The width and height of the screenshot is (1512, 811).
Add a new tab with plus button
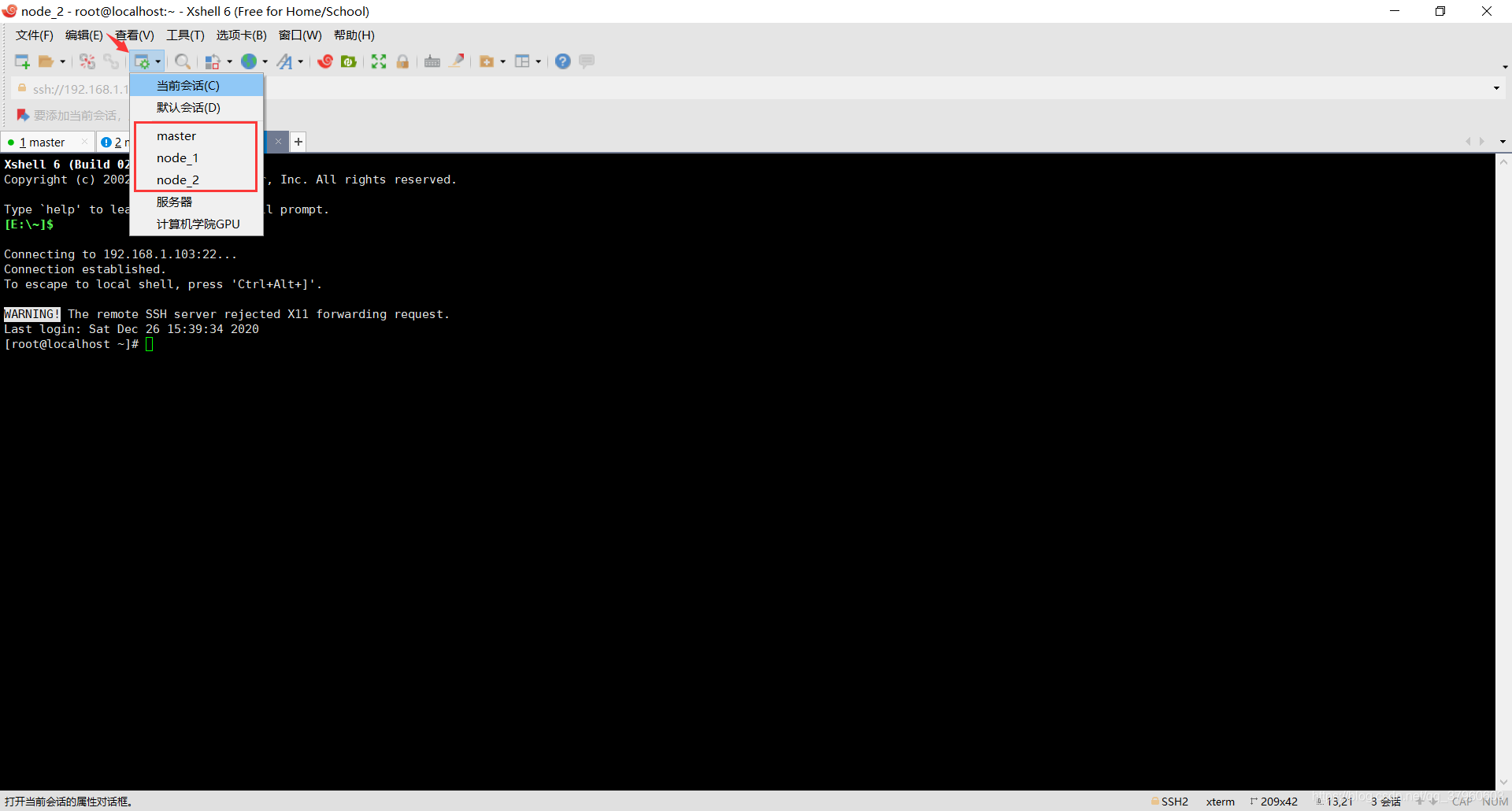coord(298,142)
